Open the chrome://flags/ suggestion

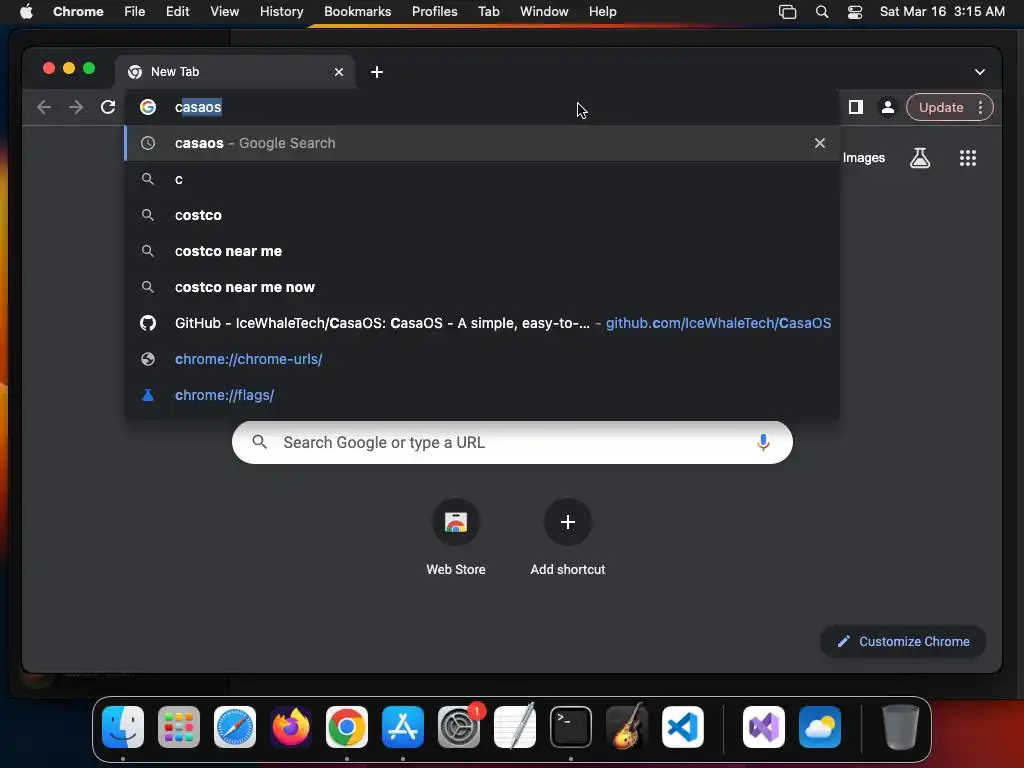(x=482, y=394)
